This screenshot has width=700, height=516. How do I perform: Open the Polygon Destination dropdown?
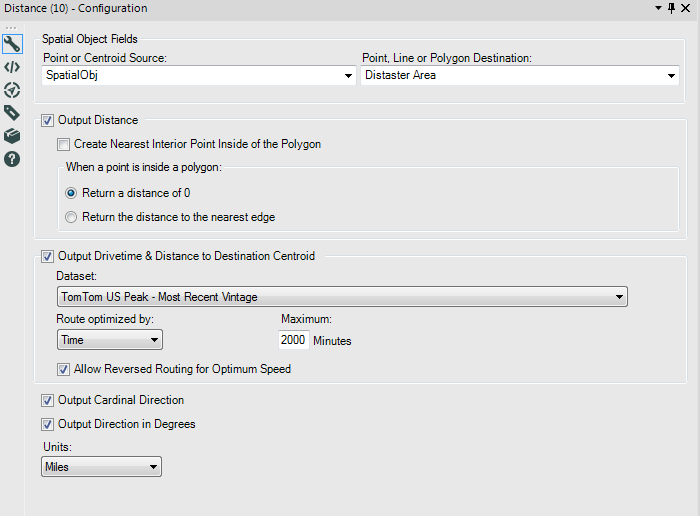click(520, 75)
